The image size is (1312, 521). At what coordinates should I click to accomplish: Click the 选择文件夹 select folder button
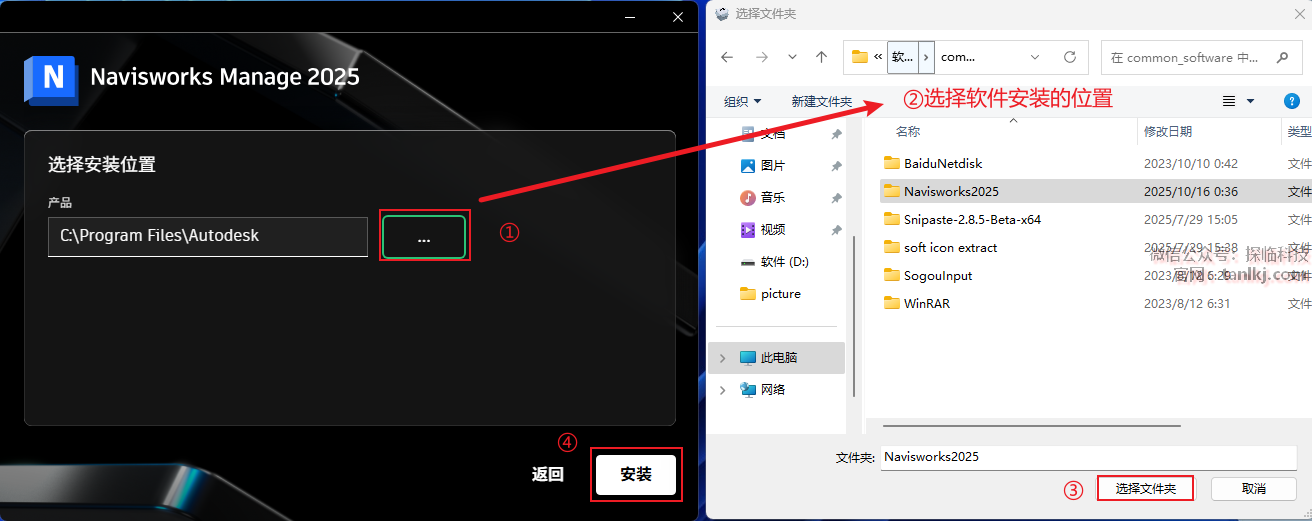[x=1146, y=488]
